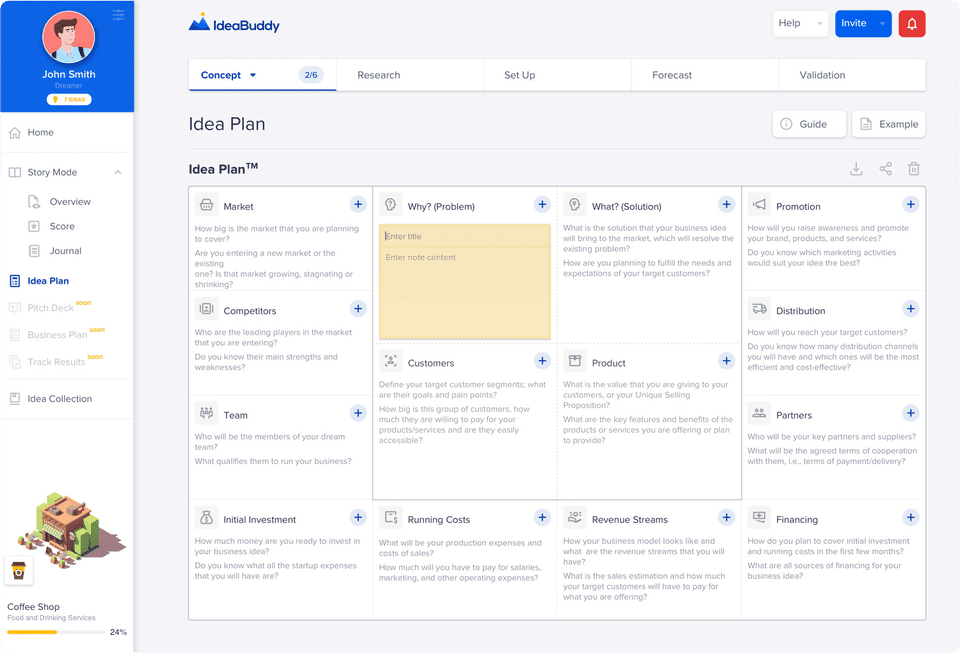Add a note to Competitors section

tap(358, 308)
